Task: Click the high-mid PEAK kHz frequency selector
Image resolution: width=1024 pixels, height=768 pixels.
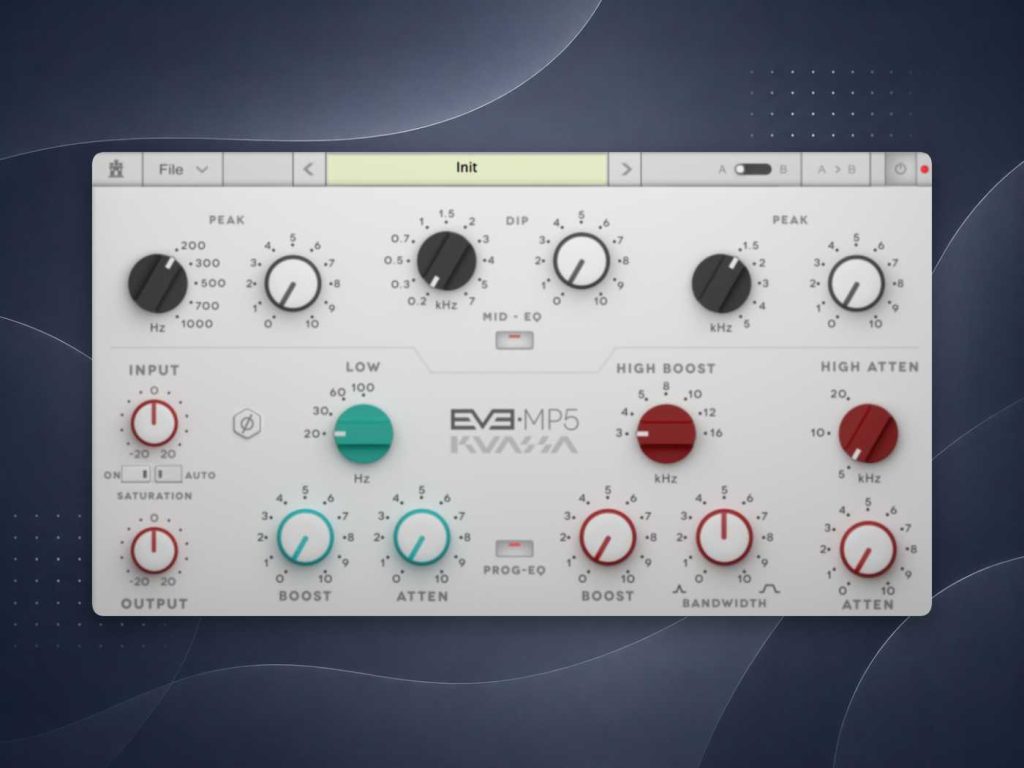Action: (722, 283)
